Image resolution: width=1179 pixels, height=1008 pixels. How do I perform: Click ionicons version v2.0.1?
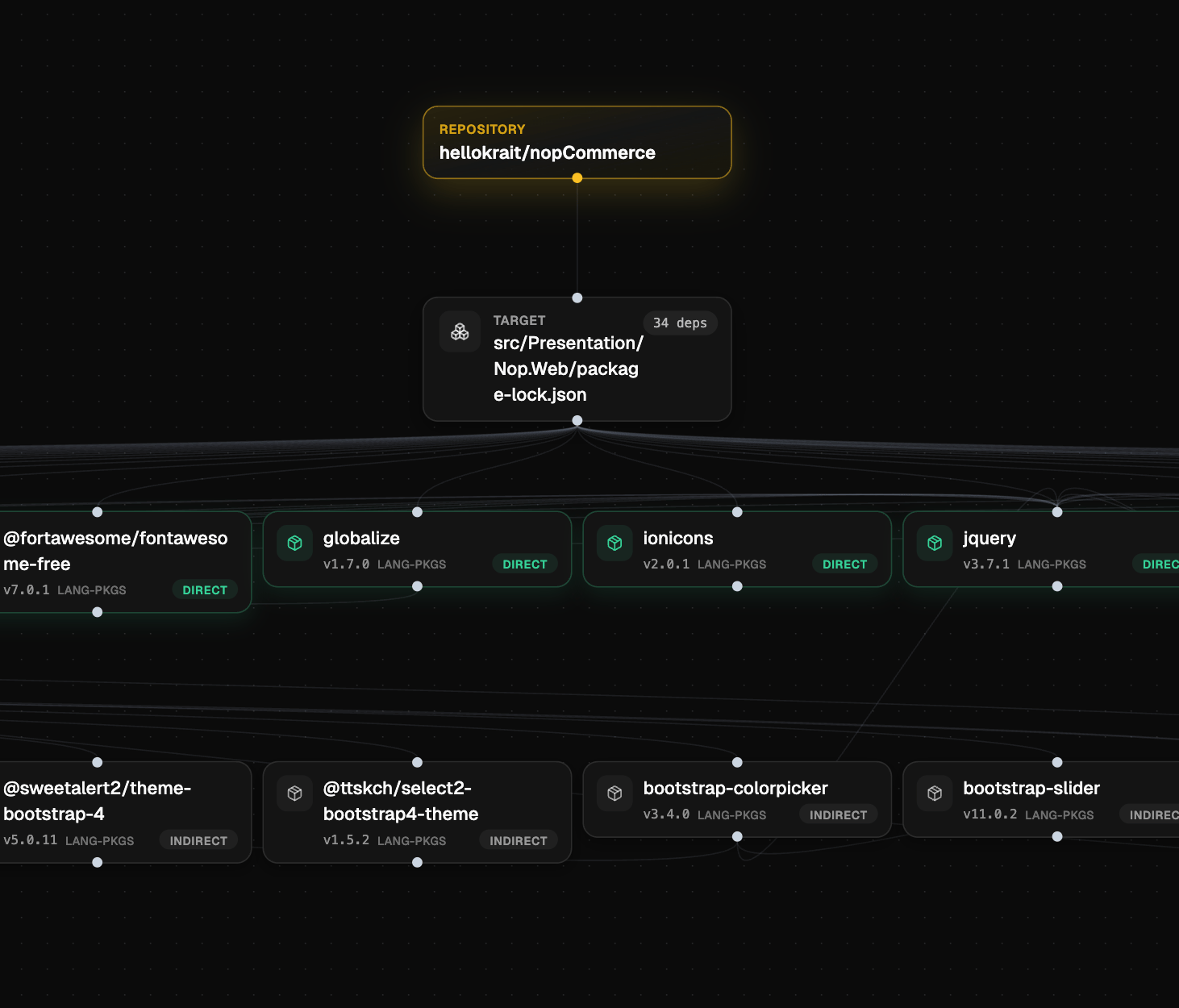click(666, 564)
